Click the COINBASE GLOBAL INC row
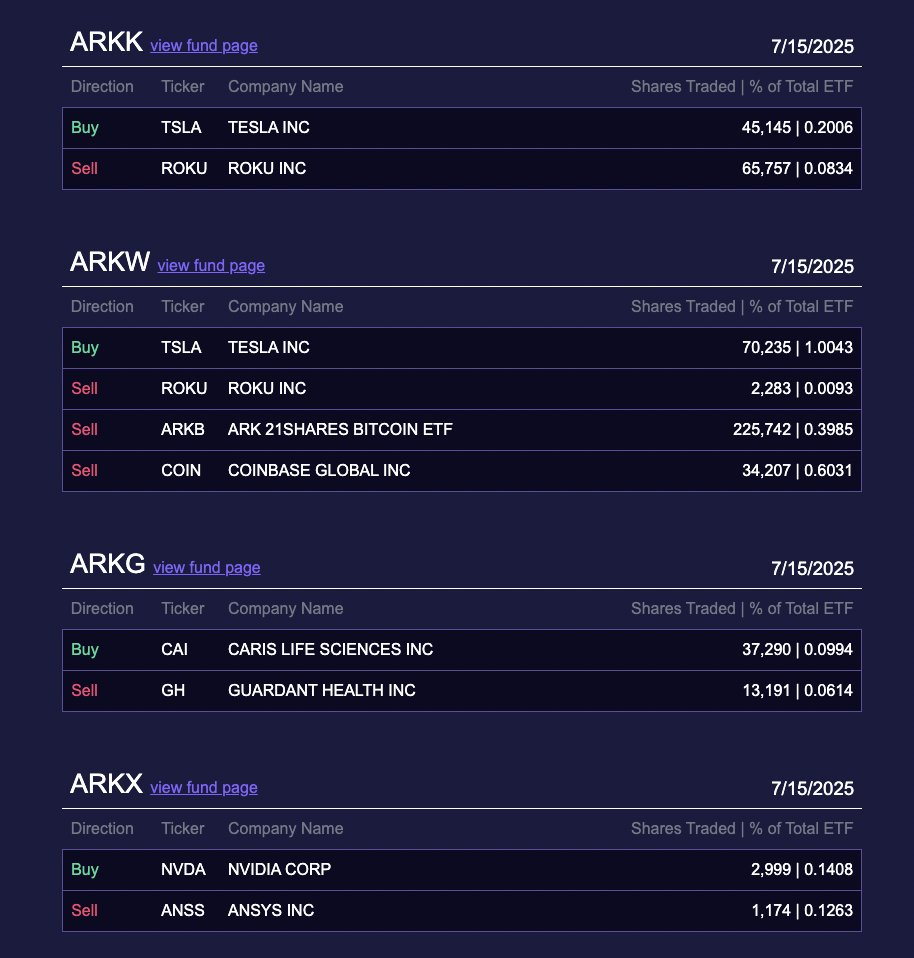 pyautogui.click(x=462, y=470)
